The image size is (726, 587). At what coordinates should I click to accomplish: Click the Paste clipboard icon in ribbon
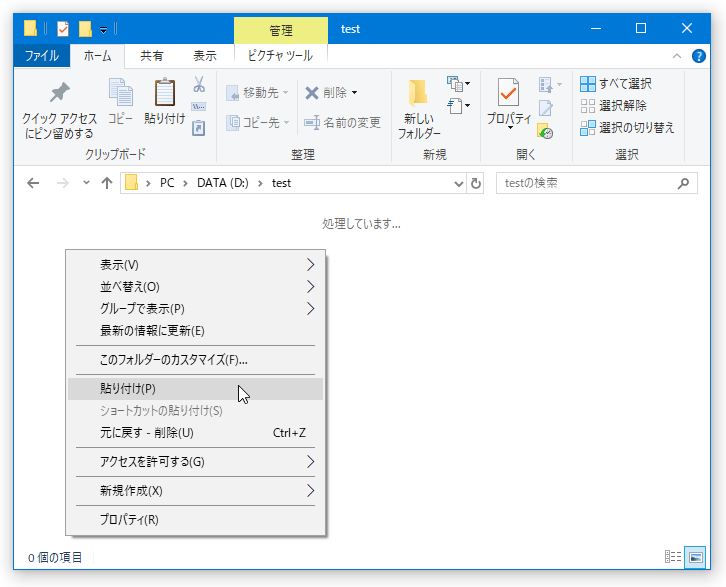(x=164, y=92)
